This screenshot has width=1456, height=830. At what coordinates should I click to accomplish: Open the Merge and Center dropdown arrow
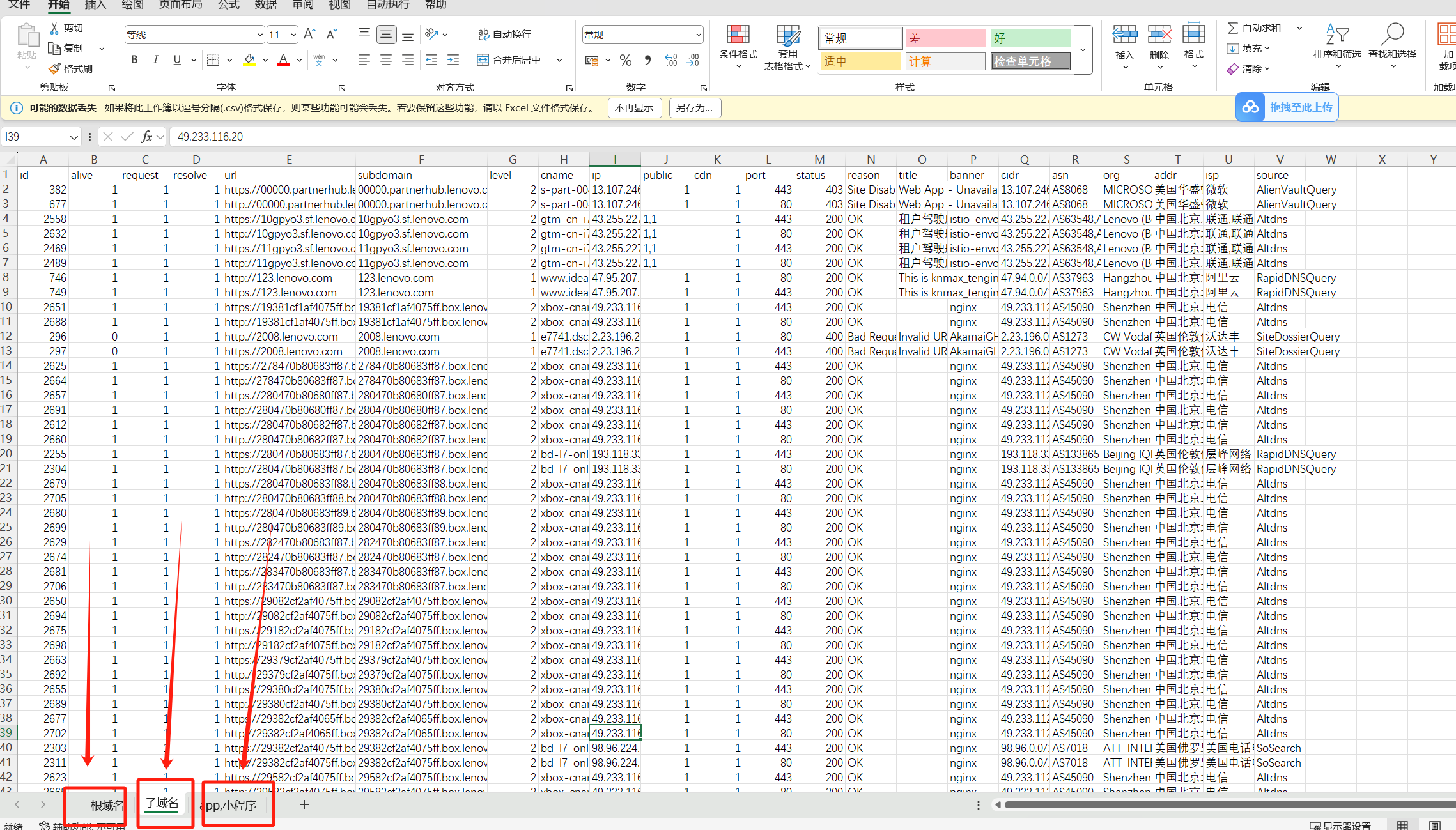tap(560, 60)
